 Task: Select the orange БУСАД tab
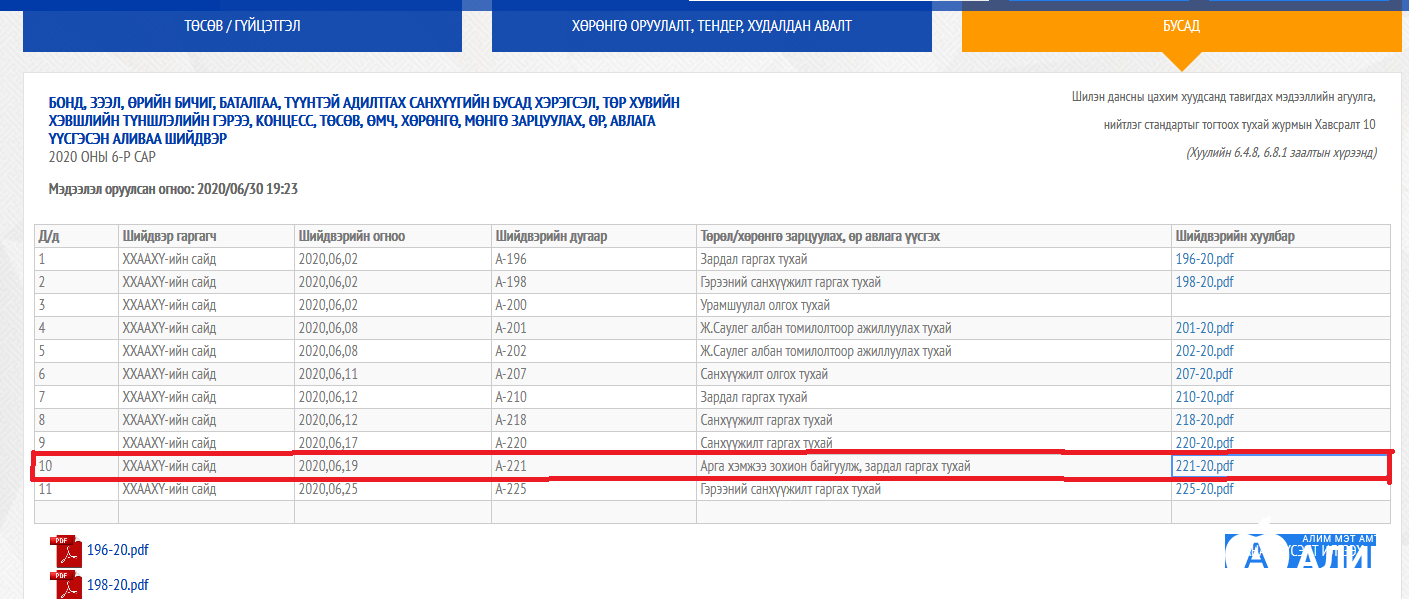click(x=1181, y=26)
